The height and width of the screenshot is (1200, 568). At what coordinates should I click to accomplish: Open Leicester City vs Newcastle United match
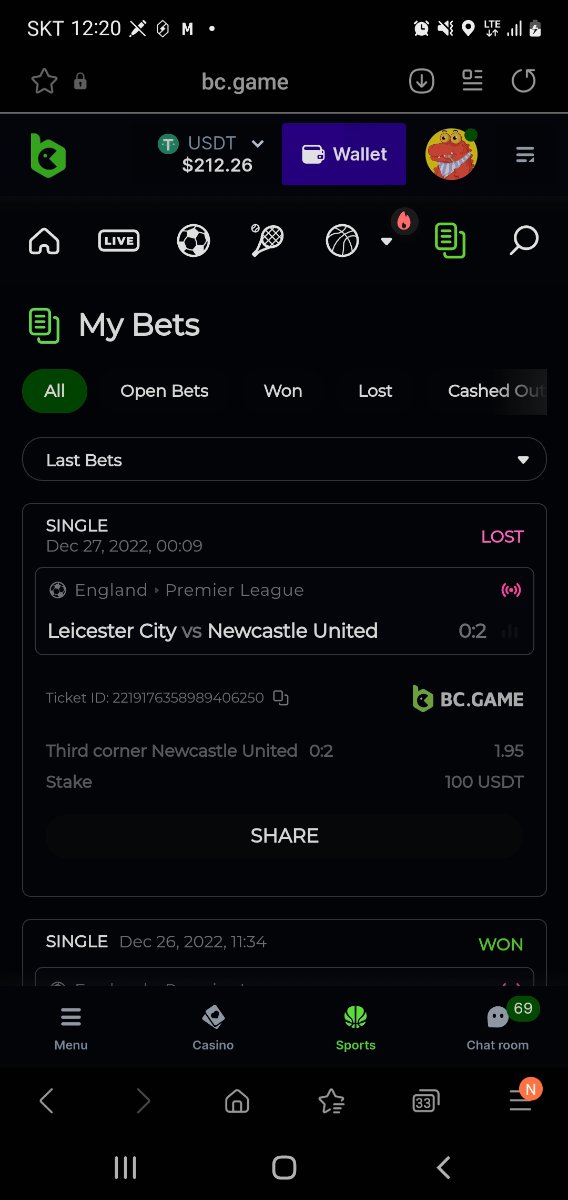click(x=284, y=611)
